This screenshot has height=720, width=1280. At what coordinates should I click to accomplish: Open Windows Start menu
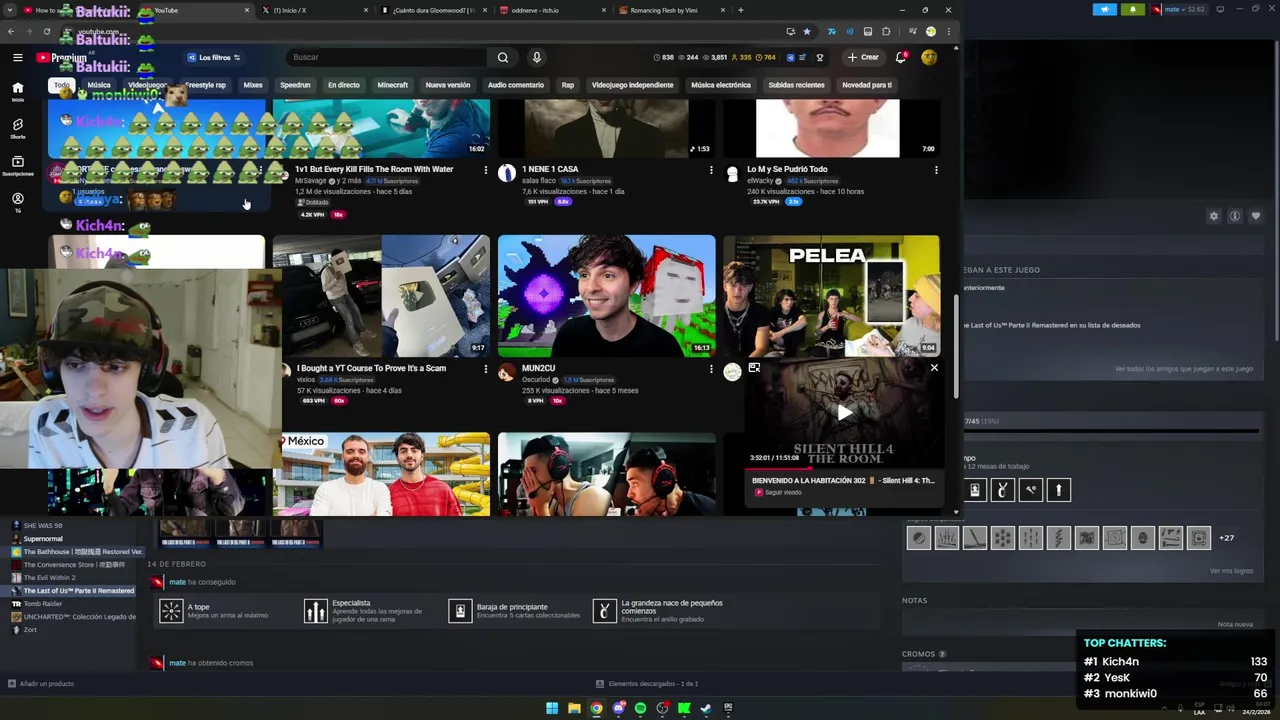[x=552, y=708]
